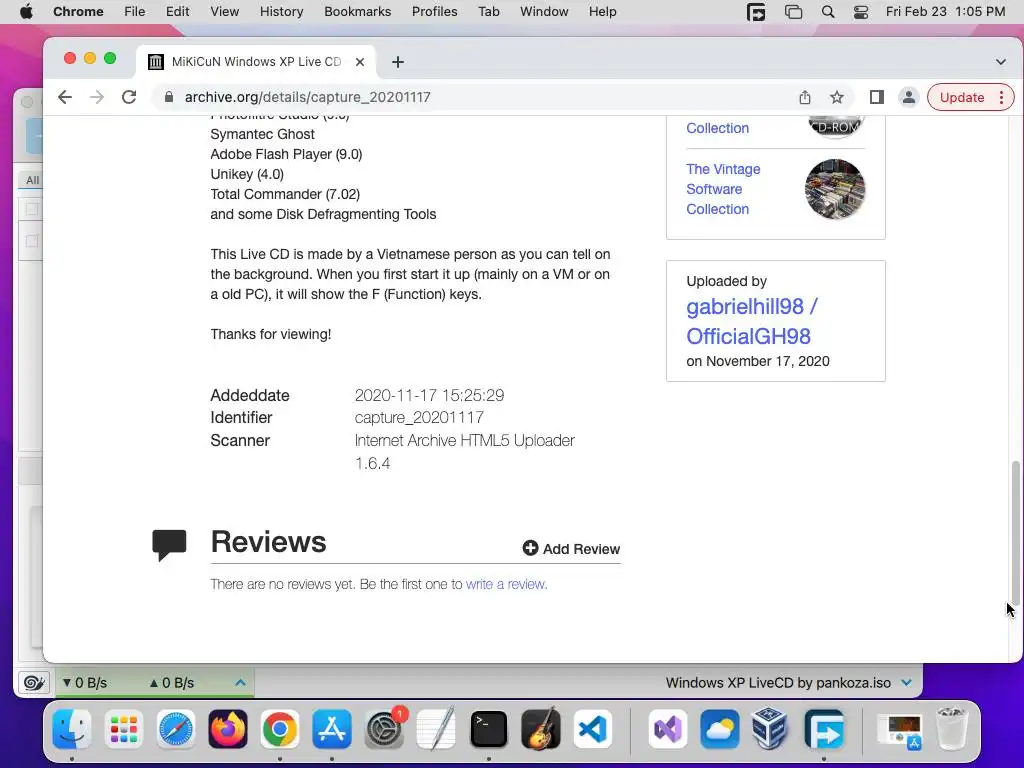Open The Vintage Software Collection thumbnail
1024x768 pixels.
(835, 189)
